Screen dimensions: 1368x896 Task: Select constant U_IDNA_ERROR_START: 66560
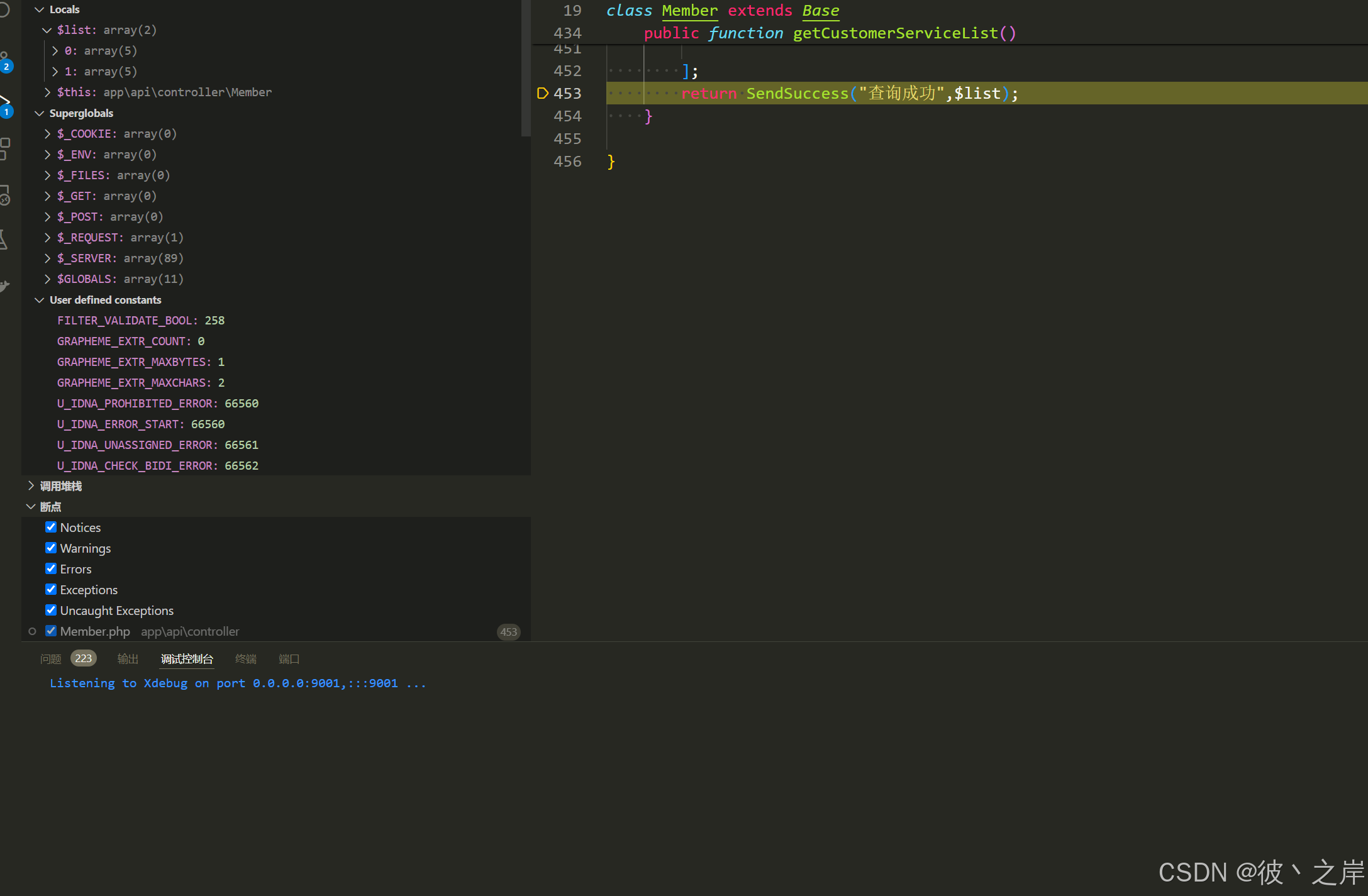tap(141, 424)
